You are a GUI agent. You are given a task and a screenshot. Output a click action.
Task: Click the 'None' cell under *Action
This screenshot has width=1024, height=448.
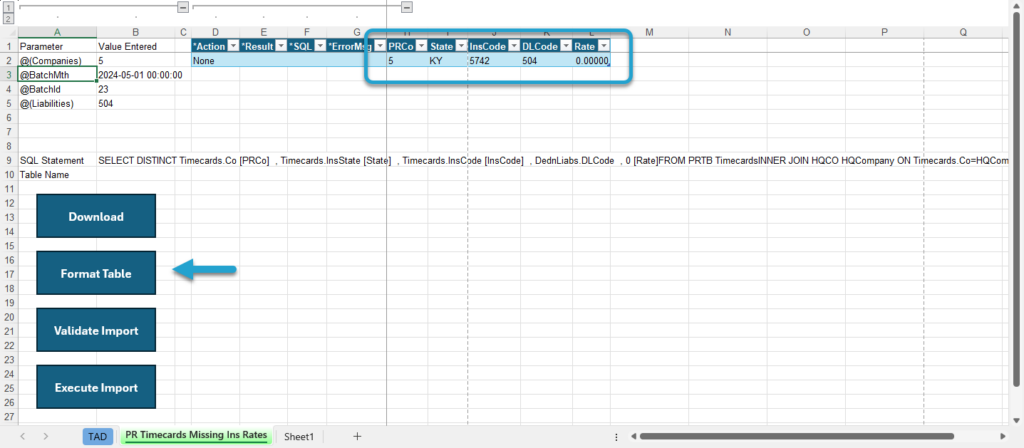pyautogui.click(x=216, y=61)
